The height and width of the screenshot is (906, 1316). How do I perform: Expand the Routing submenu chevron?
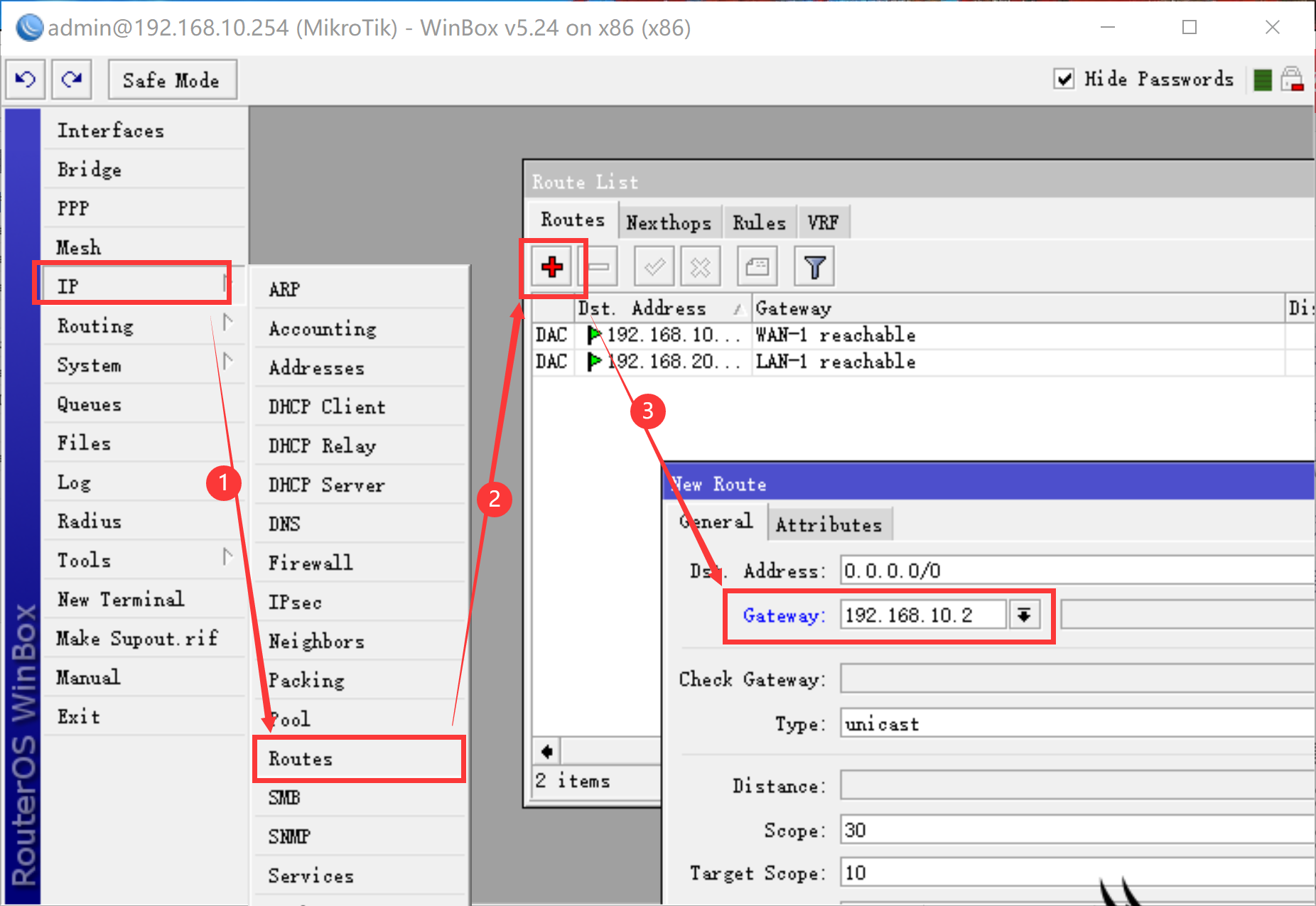[x=228, y=325]
